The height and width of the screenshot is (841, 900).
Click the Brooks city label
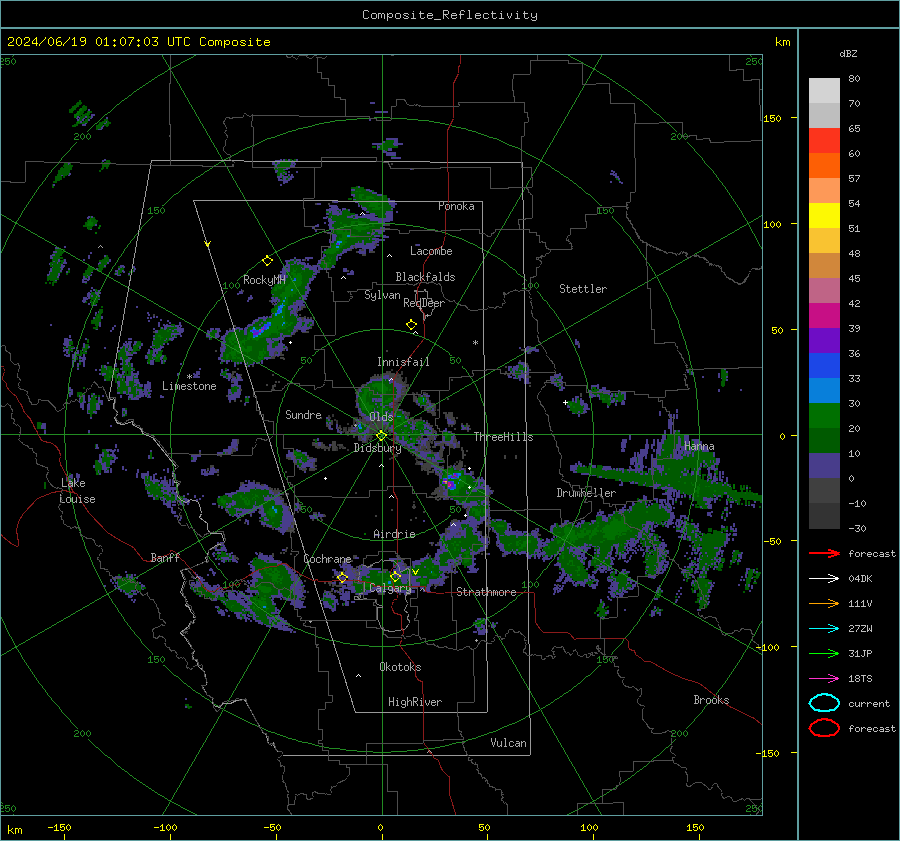tap(711, 700)
